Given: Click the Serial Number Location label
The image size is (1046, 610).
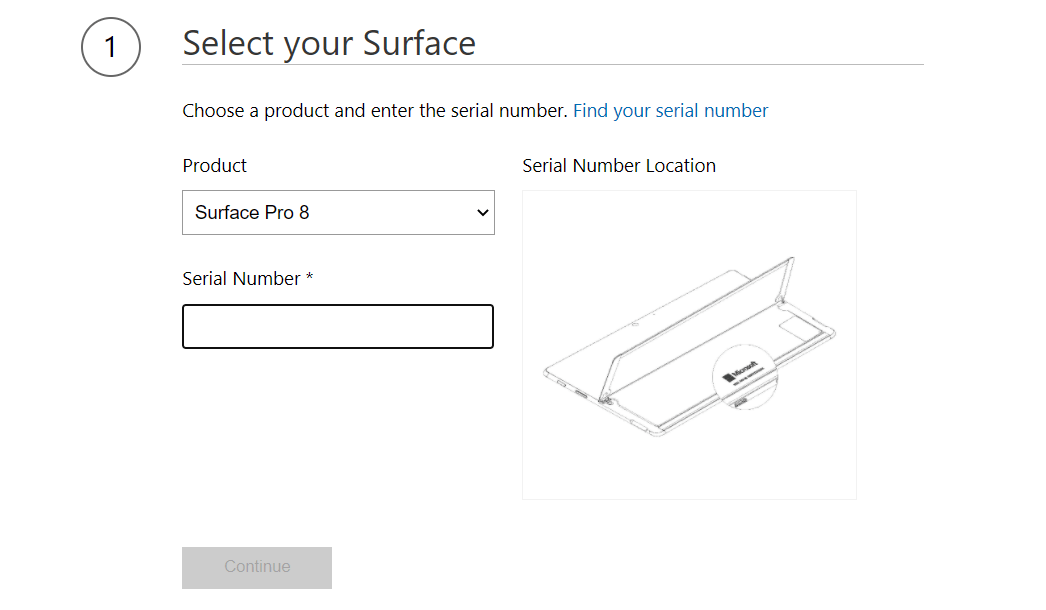Looking at the screenshot, I should [619, 166].
